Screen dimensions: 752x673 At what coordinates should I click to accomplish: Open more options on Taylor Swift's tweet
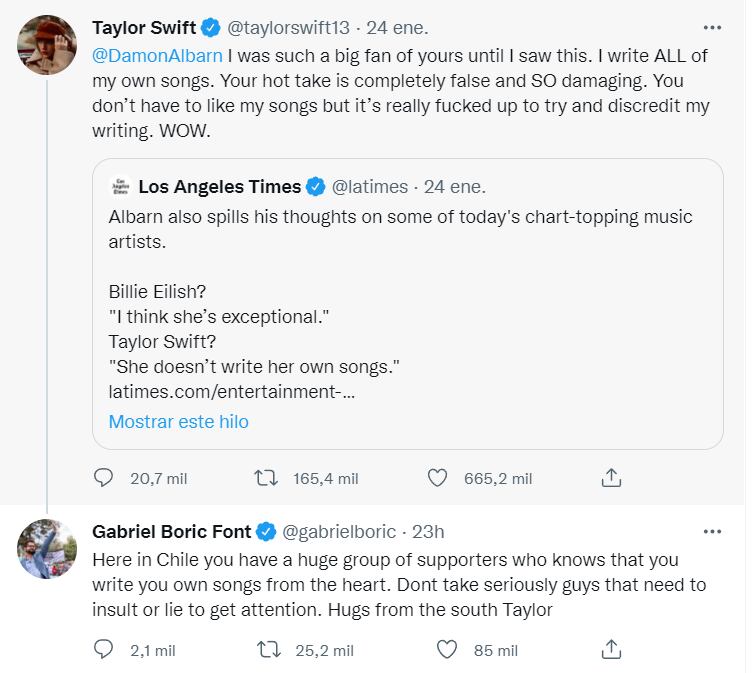(711, 28)
